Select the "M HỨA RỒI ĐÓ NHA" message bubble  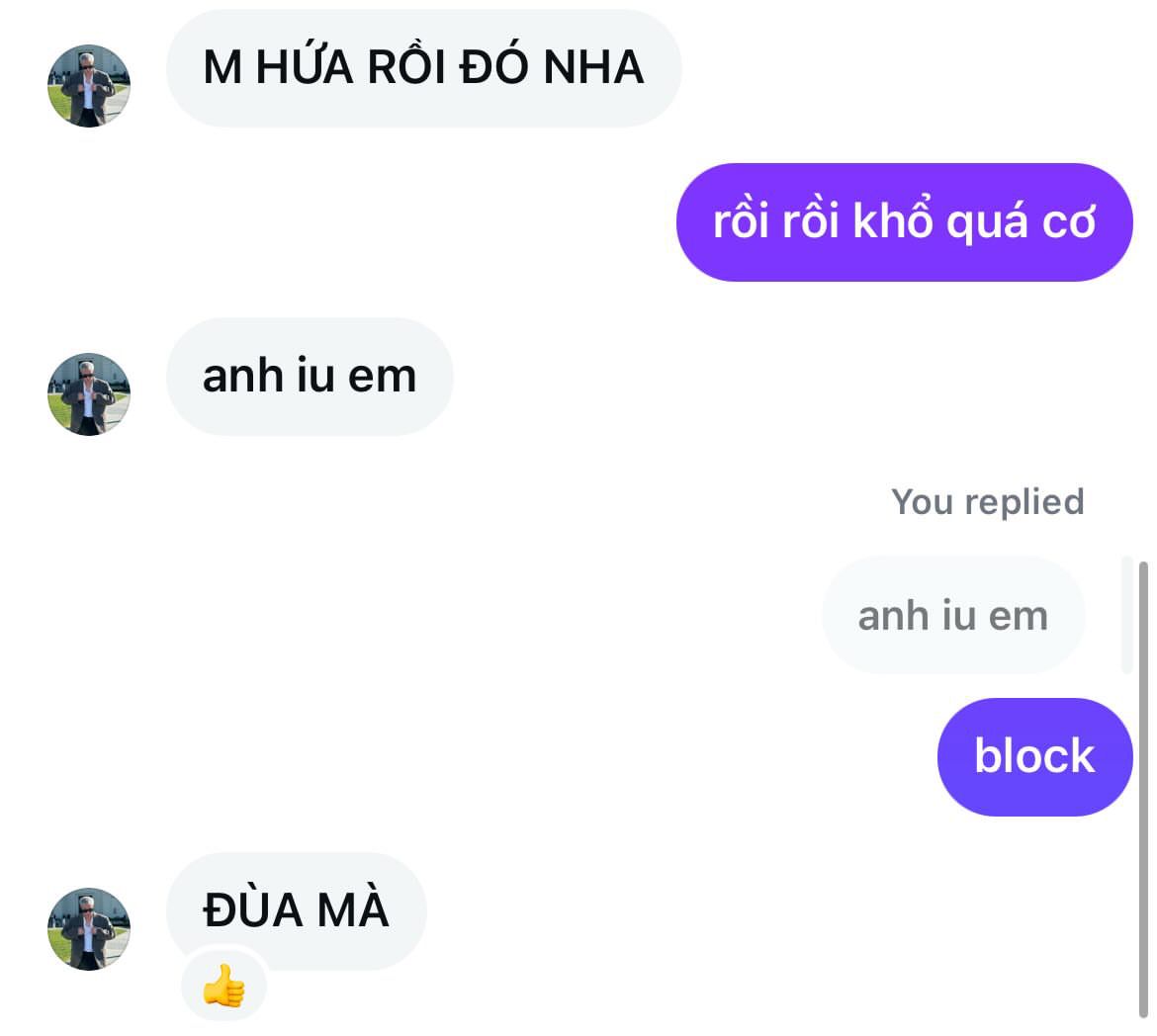423,68
